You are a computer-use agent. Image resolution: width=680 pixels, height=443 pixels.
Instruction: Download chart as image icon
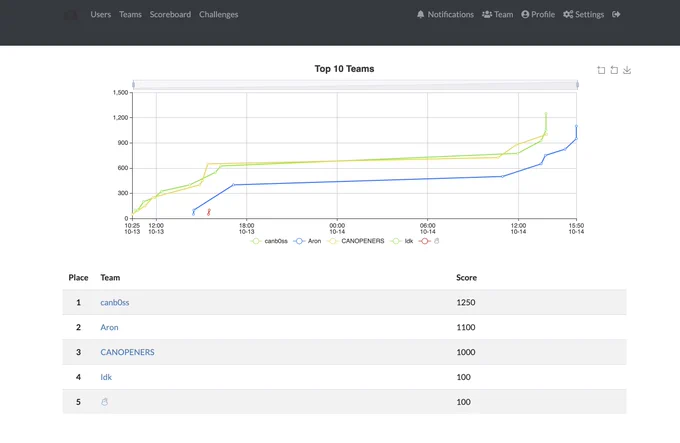pyautogui.click(x=627, y=70)
